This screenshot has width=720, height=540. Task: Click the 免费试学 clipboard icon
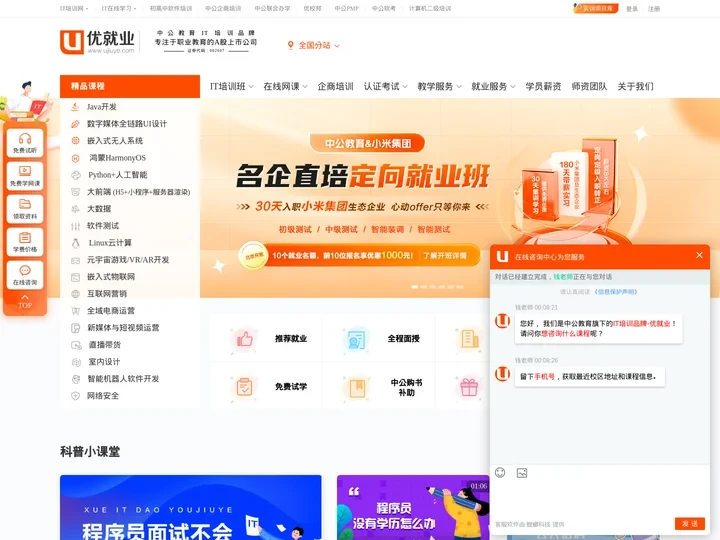point(244,387)
